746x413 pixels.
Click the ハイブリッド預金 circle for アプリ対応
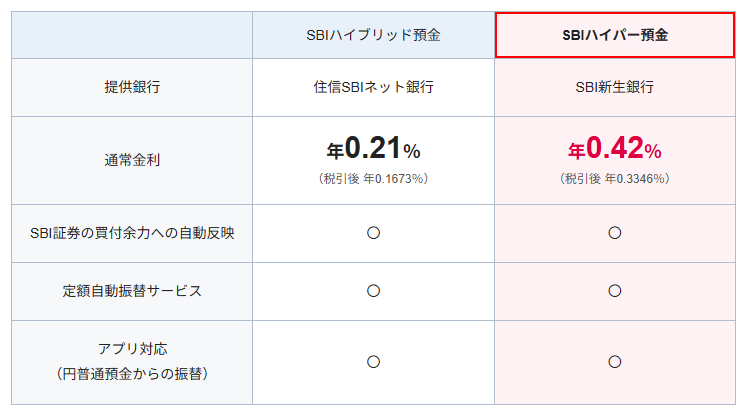pos(373,361)
